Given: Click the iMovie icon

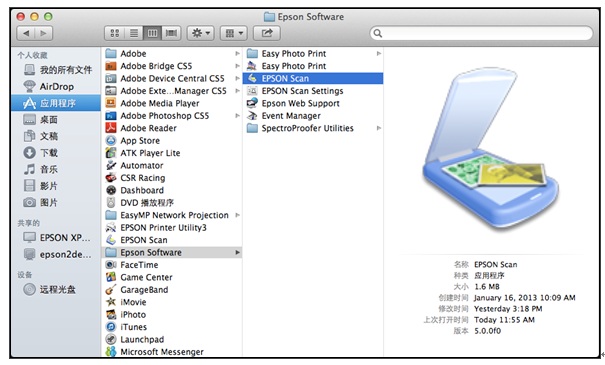Looking at the screenshot, I should (x=111, y=302).
